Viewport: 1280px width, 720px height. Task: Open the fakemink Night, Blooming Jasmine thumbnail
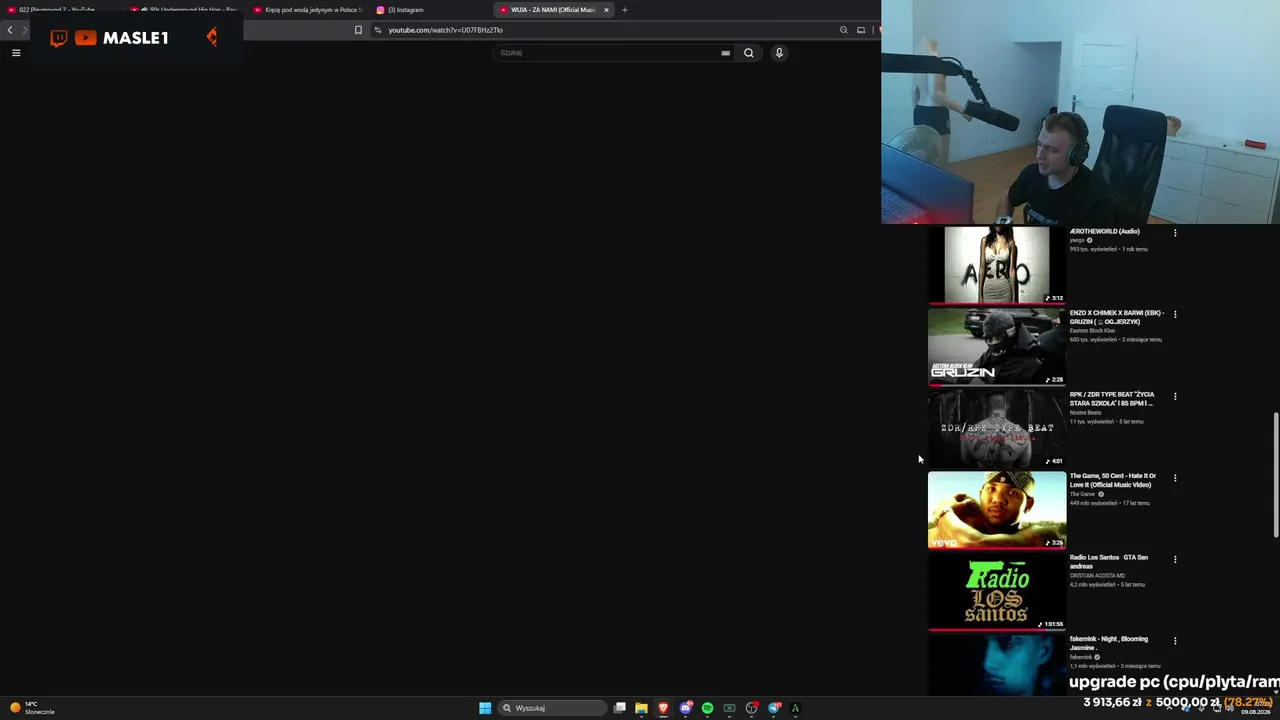[997, 665]
